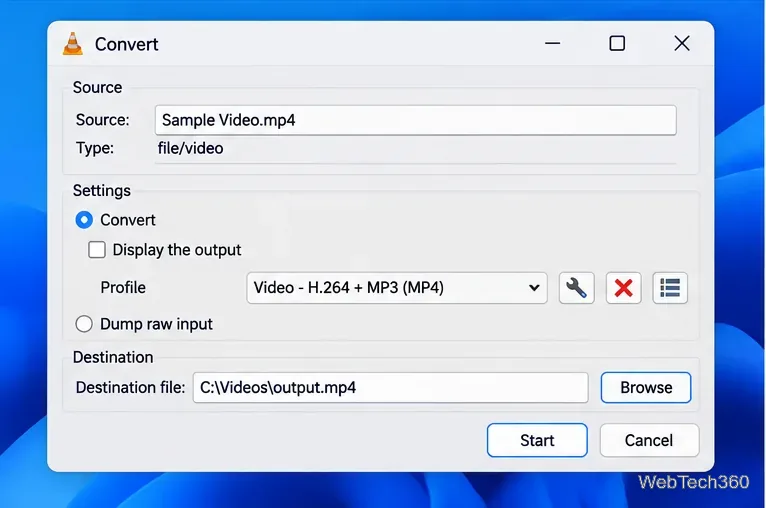
Task: Click the VLC cone icon in title bar
Action: [x=73, y=44]
